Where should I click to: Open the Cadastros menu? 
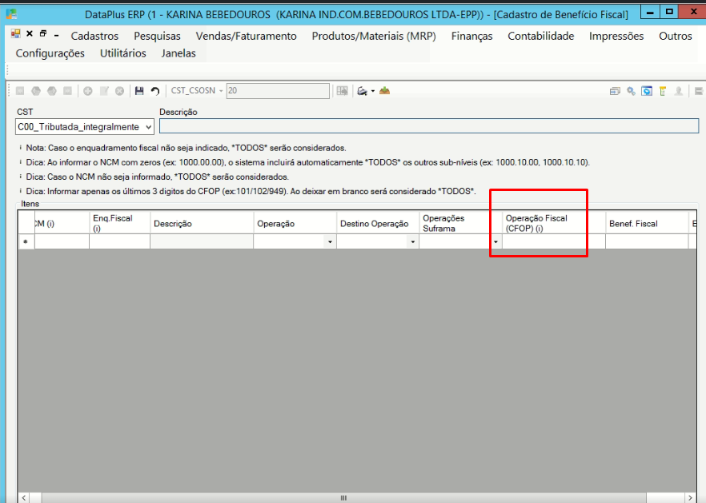(x=95, y=36)
